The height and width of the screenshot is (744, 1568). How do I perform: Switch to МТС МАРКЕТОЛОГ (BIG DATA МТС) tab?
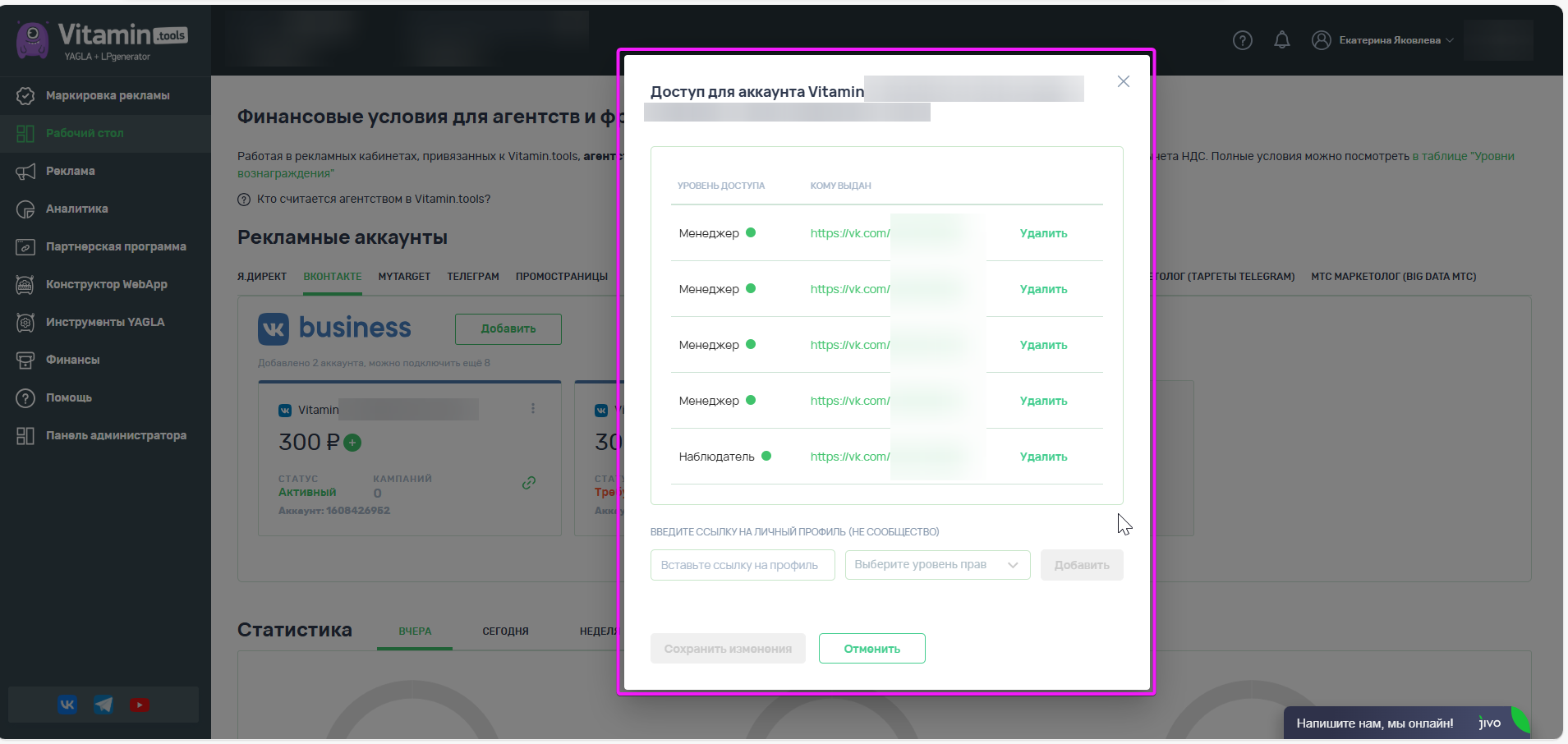tap(1394, 277)
